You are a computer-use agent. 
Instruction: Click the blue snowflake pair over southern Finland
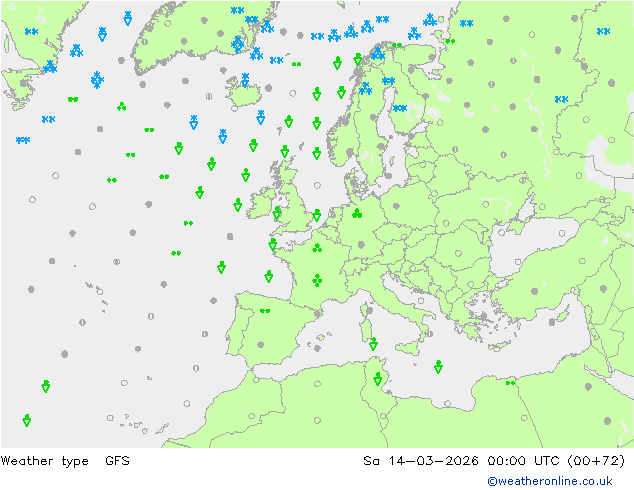tap(400, 108)
